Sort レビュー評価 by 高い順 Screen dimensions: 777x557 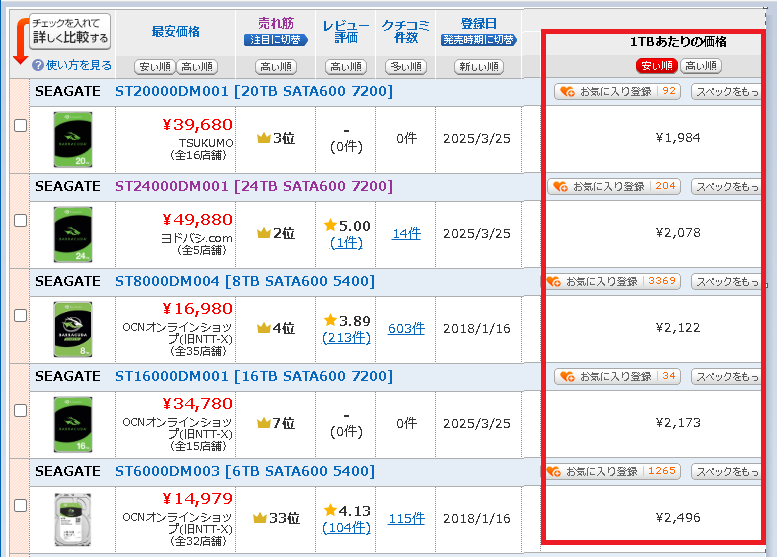[x=346, y=66]
